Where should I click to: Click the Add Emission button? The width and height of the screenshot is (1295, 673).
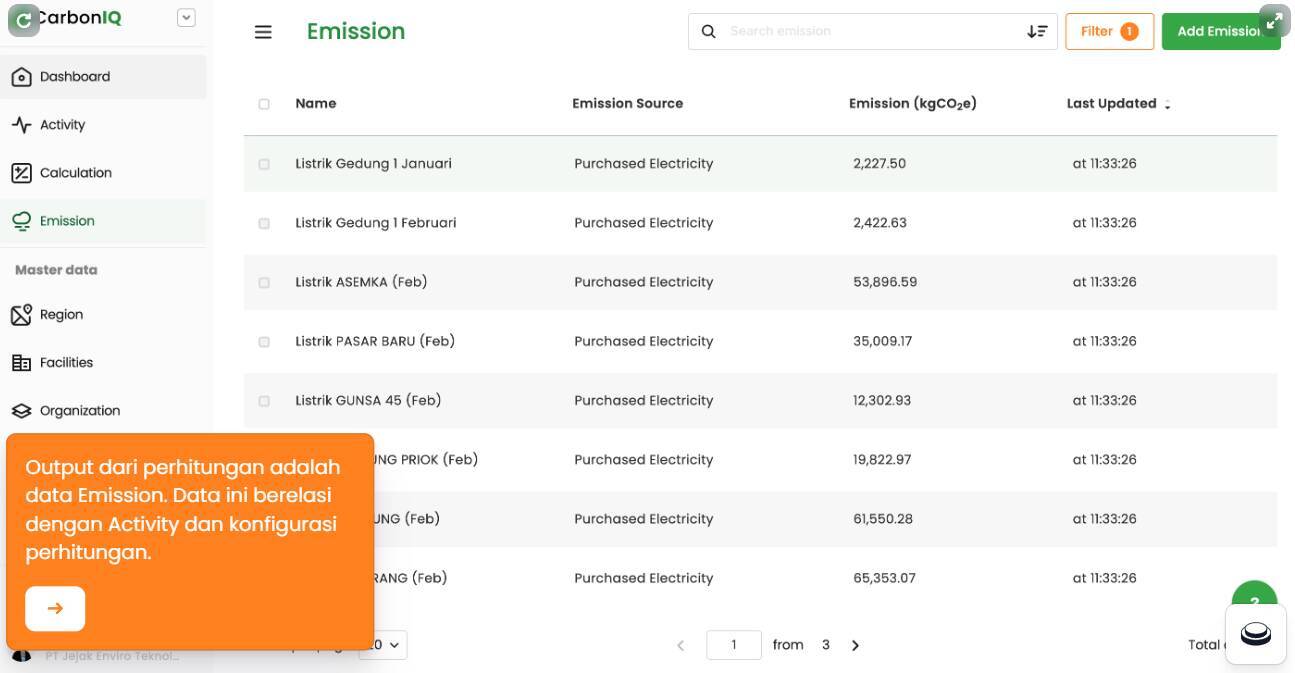click(x=1220, y=32)
